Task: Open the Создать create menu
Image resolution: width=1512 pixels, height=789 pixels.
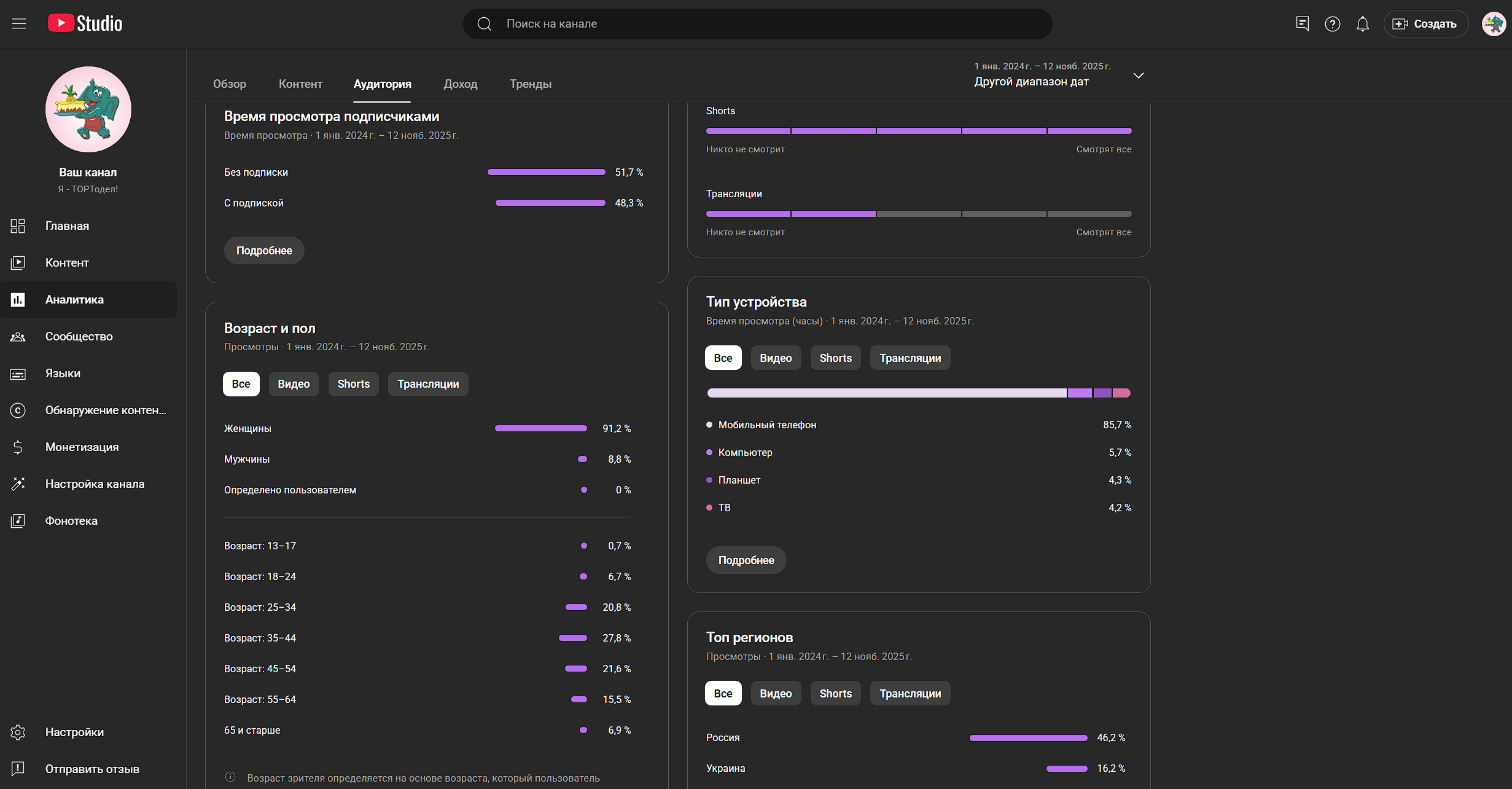Action: (1425, 24)
